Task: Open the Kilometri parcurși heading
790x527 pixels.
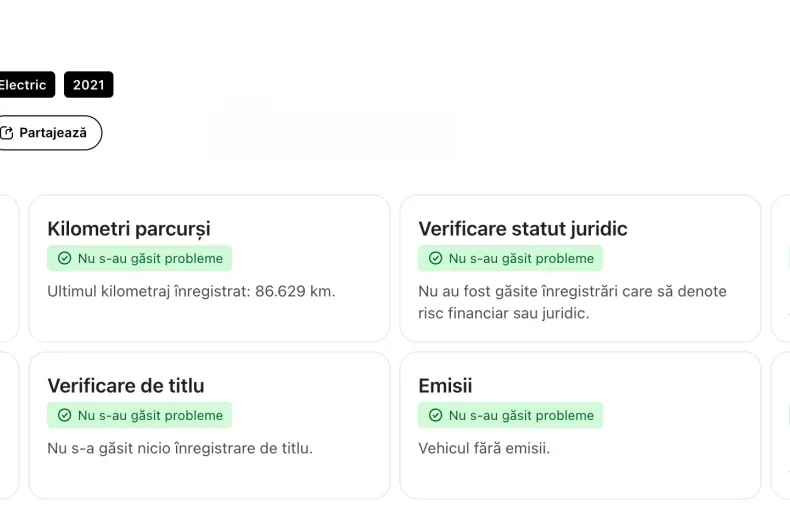Action: [x=129, y=229]
